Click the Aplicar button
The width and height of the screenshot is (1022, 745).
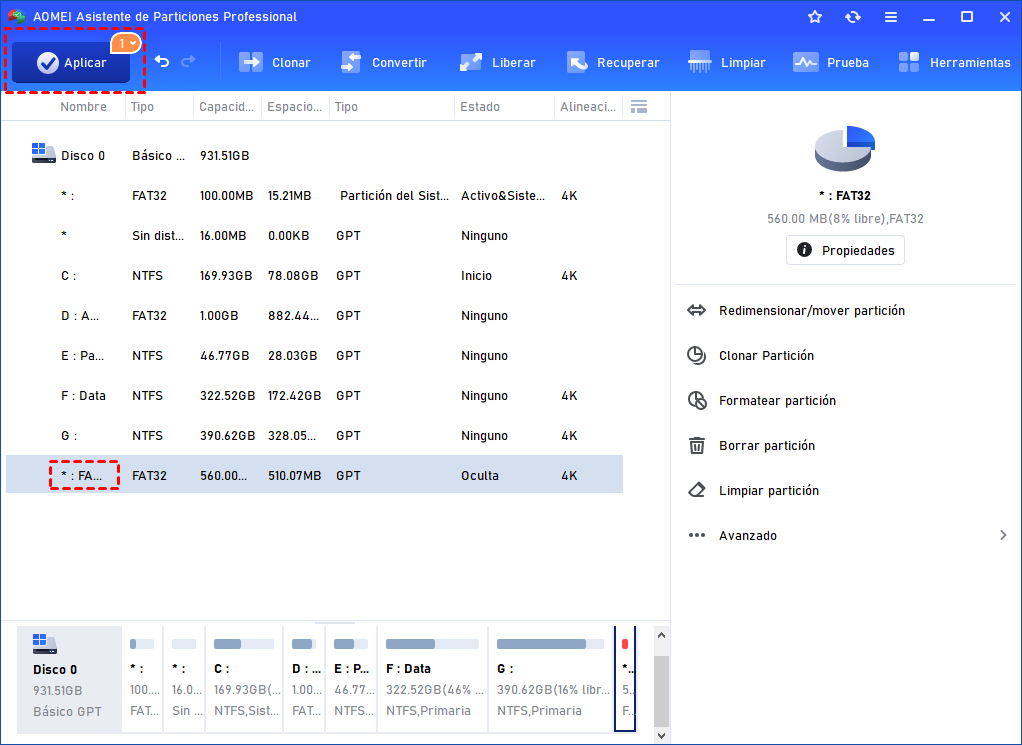pyautogui.click(x=71, y=63)
